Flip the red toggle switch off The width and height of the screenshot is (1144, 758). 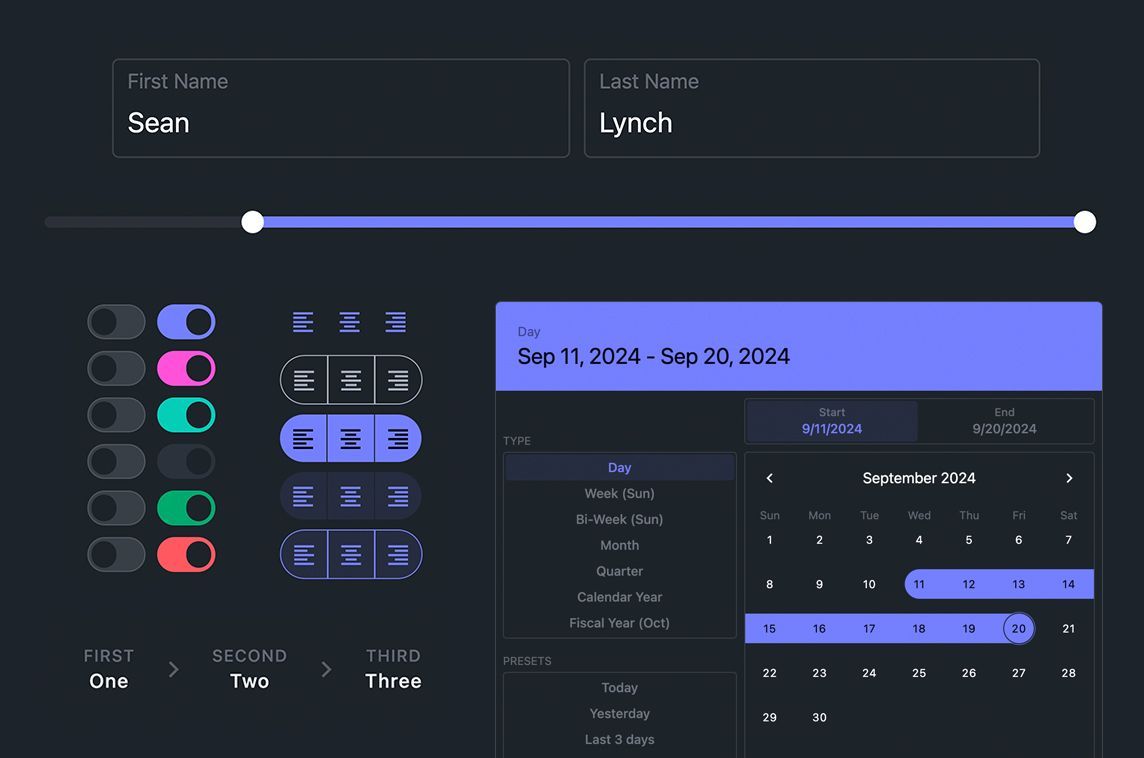186,554
